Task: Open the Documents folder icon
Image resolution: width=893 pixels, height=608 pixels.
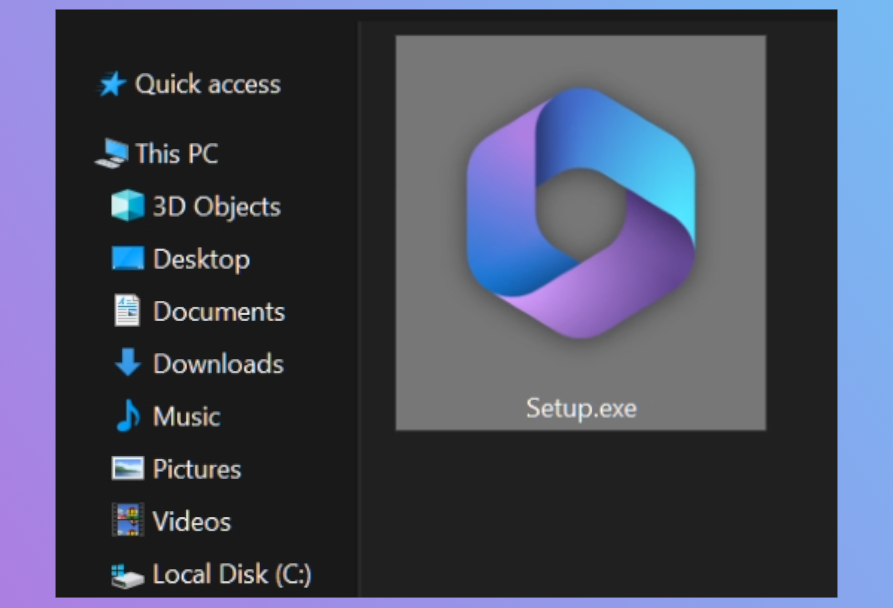Action: [x=128, y=311]
